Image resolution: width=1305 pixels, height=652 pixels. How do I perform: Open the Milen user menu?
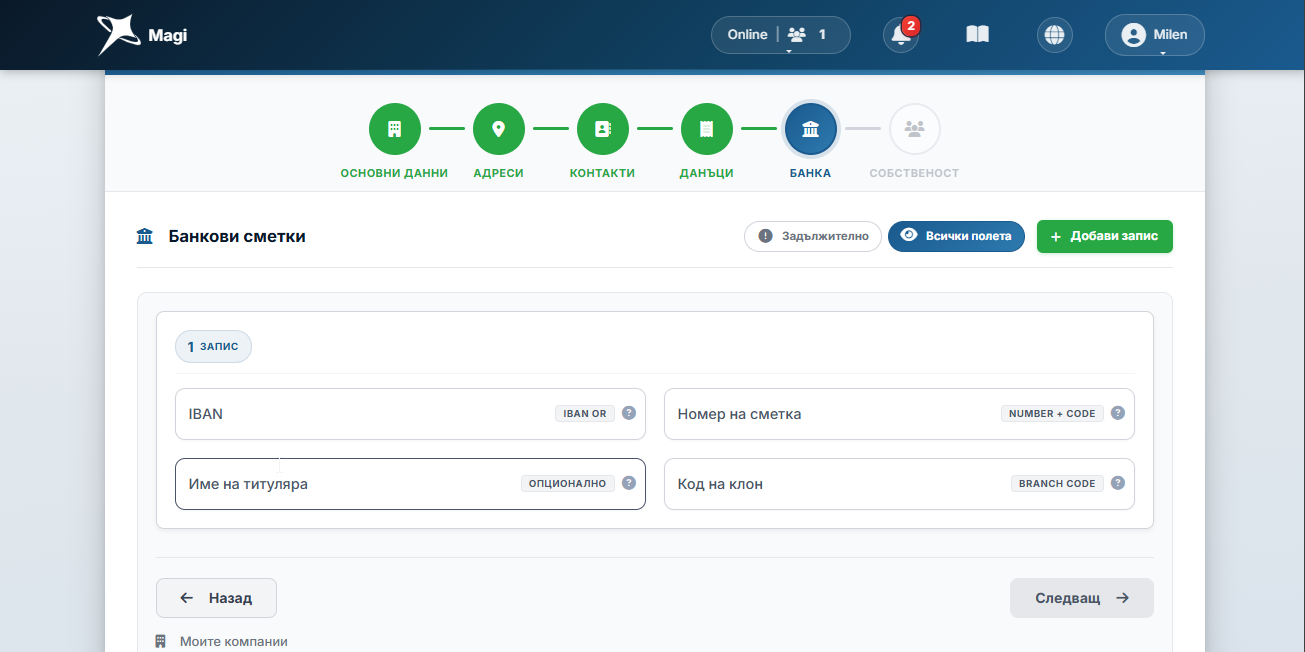1155,35
